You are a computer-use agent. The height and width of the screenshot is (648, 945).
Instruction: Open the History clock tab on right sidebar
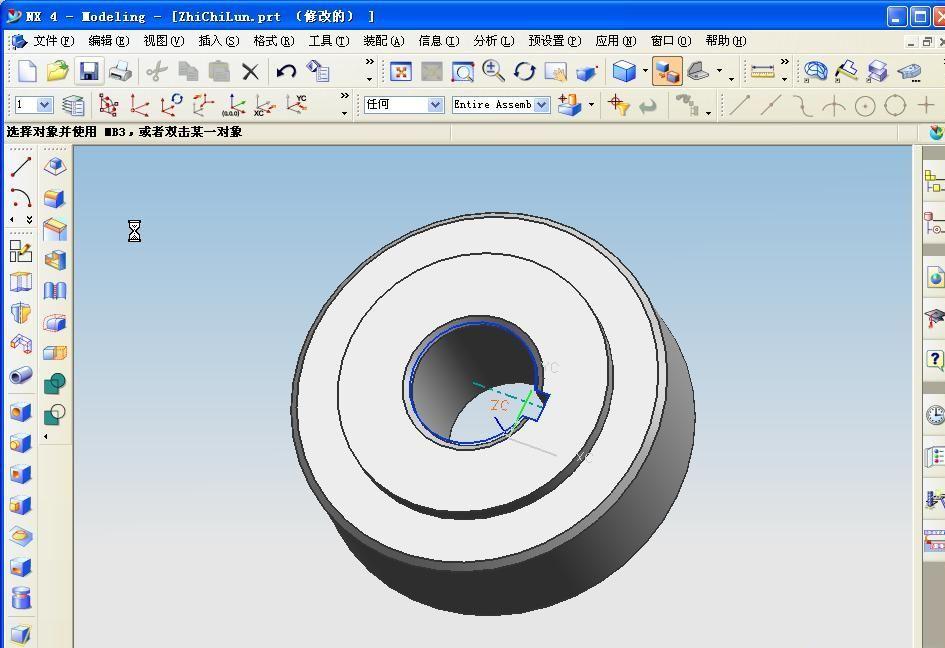pos(934,414)
